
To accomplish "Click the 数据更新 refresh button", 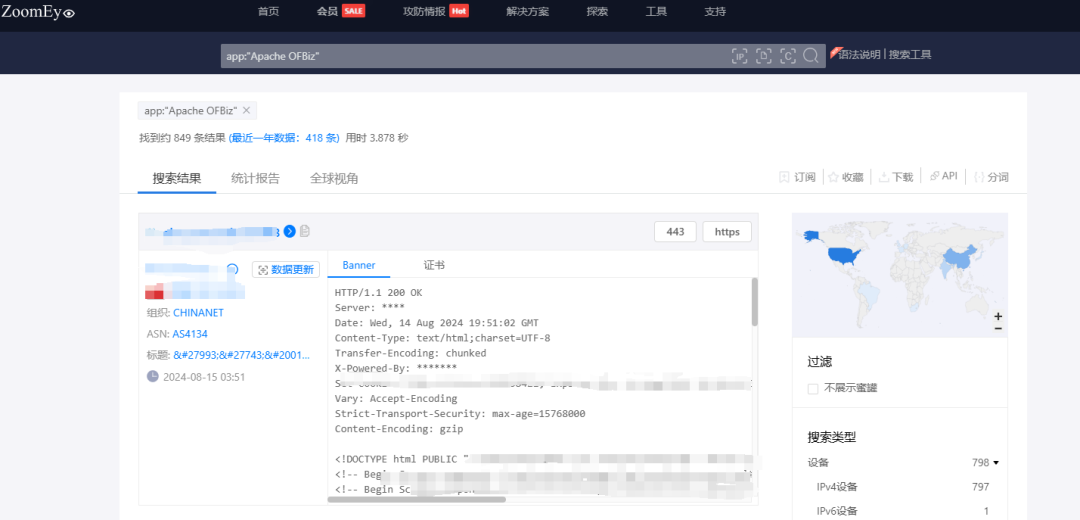I will (x=286, y=269).
